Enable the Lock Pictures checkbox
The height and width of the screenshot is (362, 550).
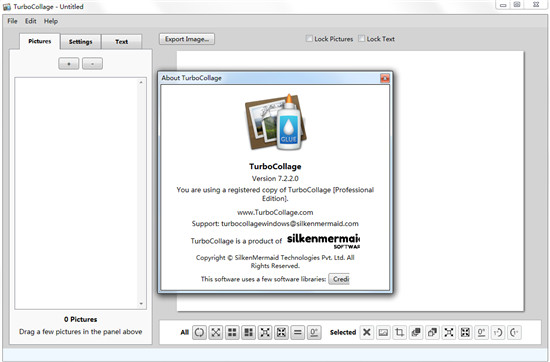[x=309, y=39]
